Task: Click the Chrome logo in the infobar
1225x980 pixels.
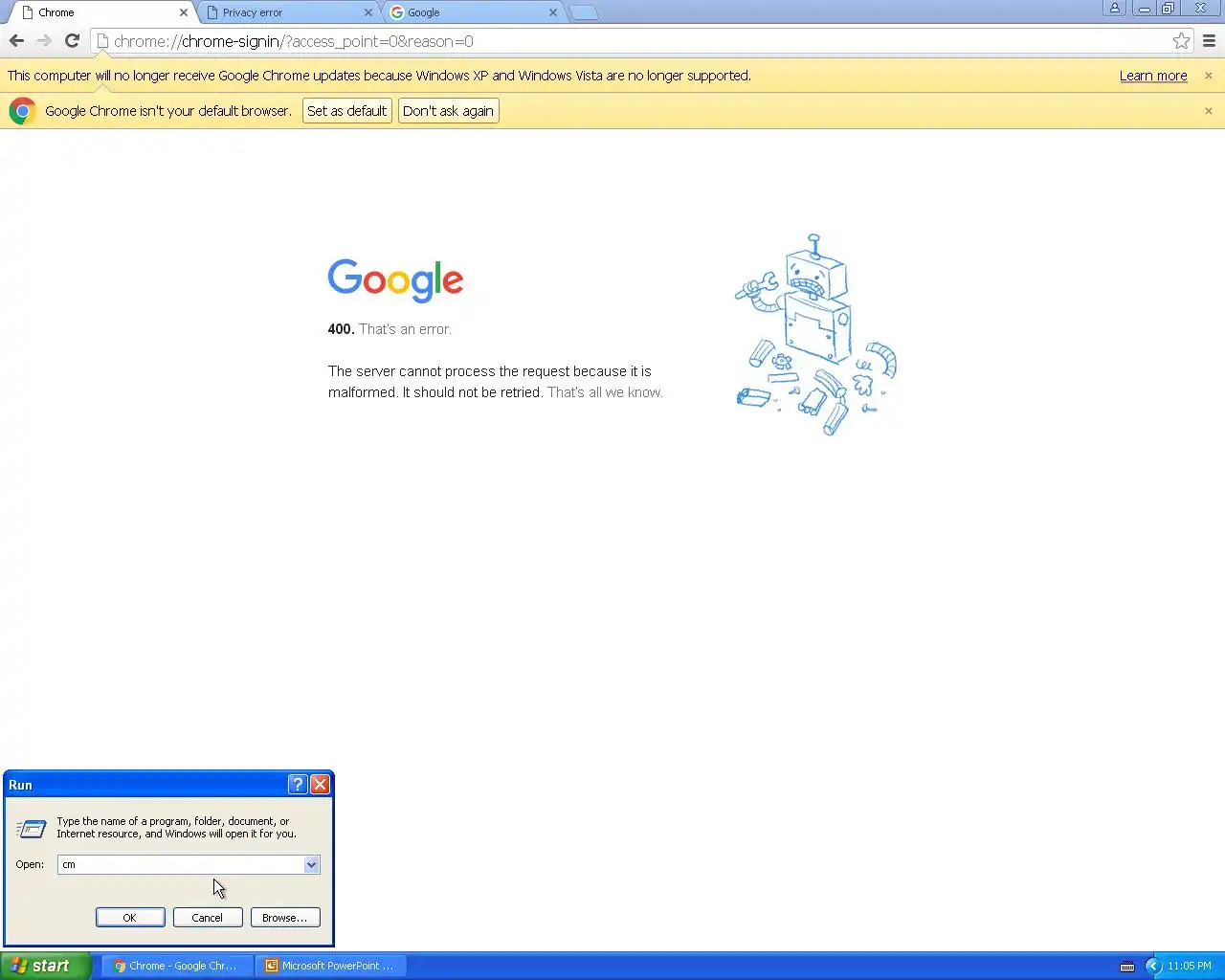Action: click(22, 111)
